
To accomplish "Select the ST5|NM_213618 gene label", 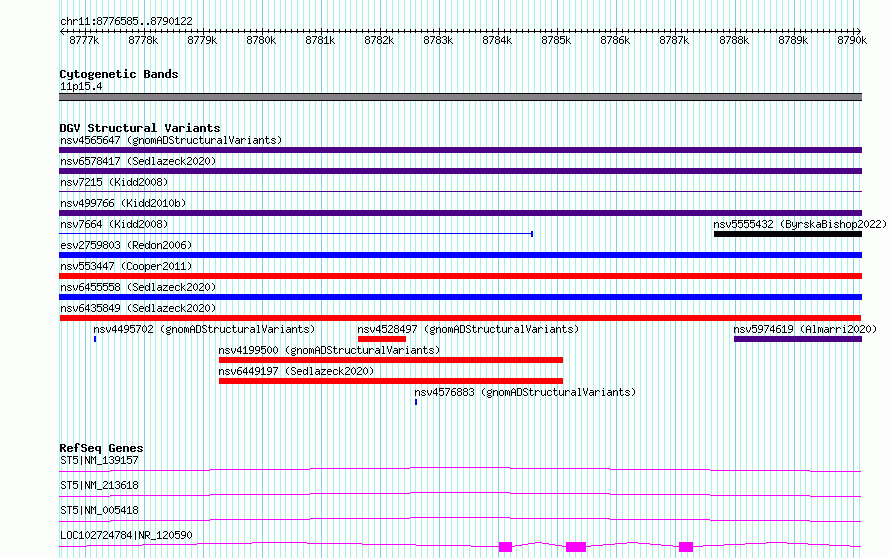I will click(99, 485).
